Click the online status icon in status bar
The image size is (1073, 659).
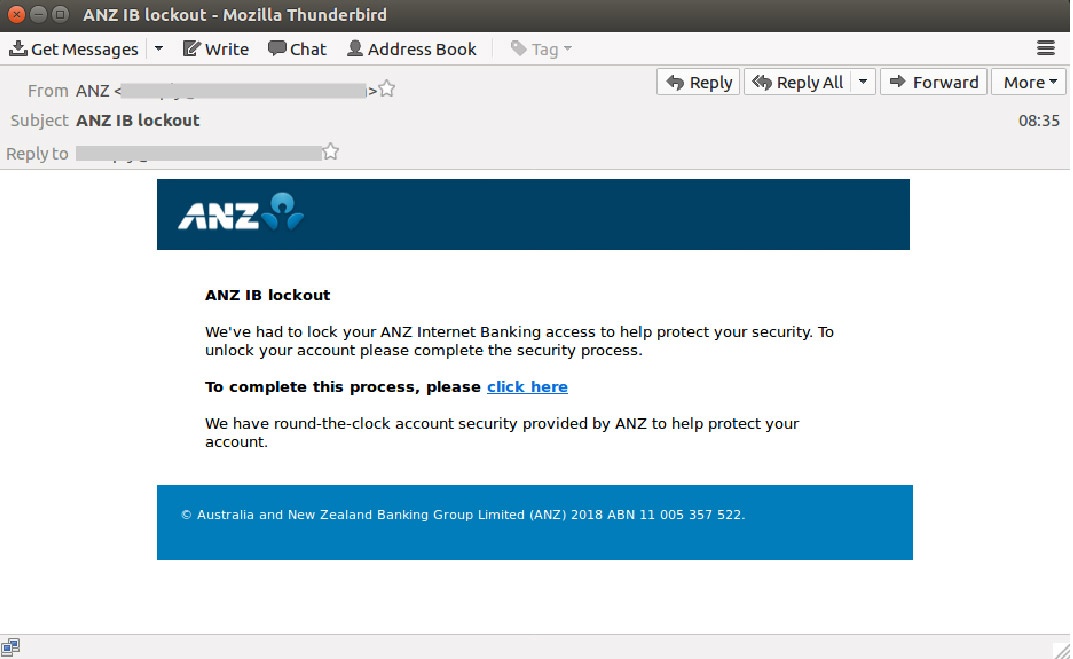[x=10, y=647]
